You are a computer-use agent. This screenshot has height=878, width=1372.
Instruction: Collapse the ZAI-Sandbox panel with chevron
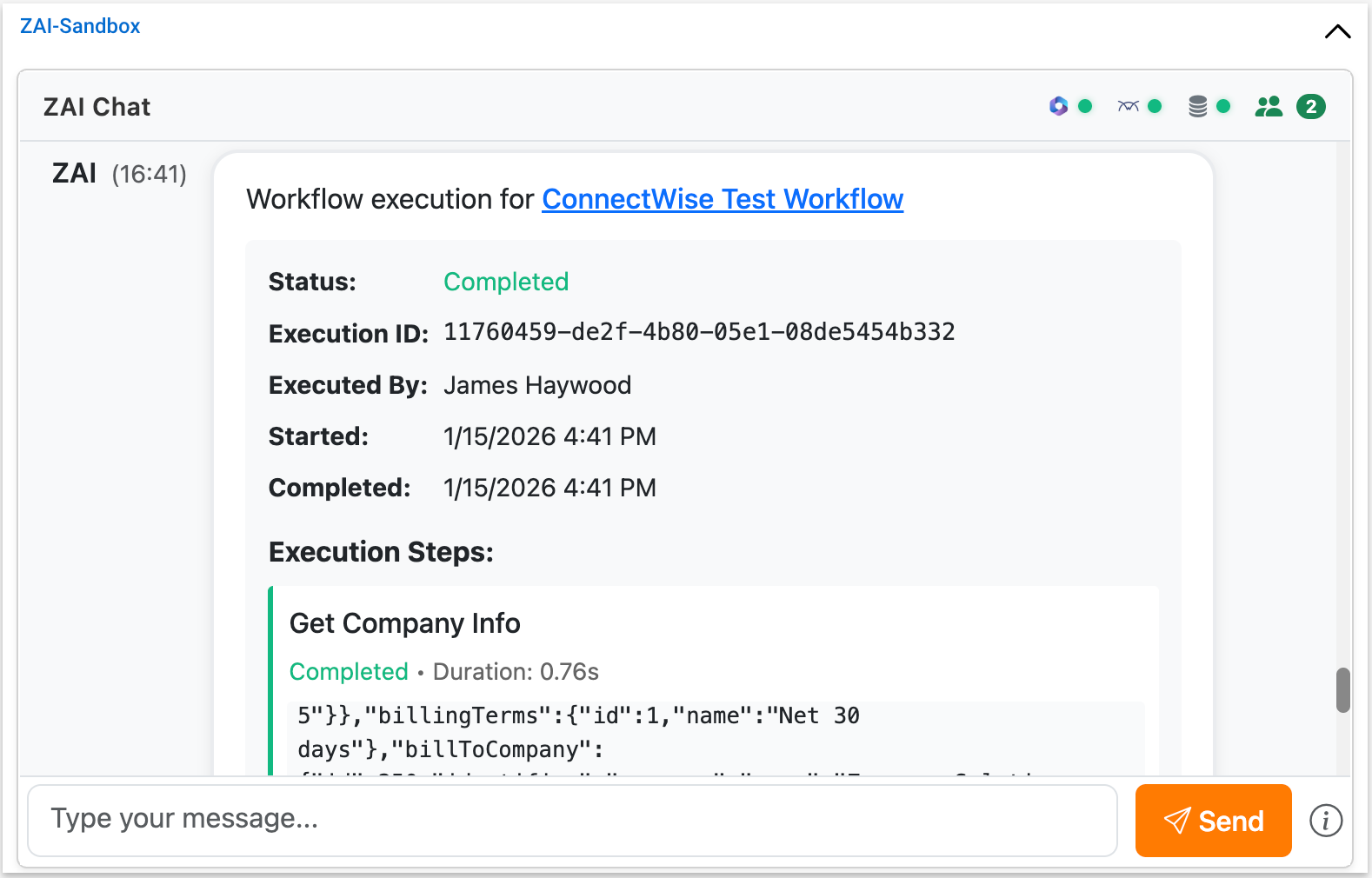pyautogui.click(x=1337, y=32)
